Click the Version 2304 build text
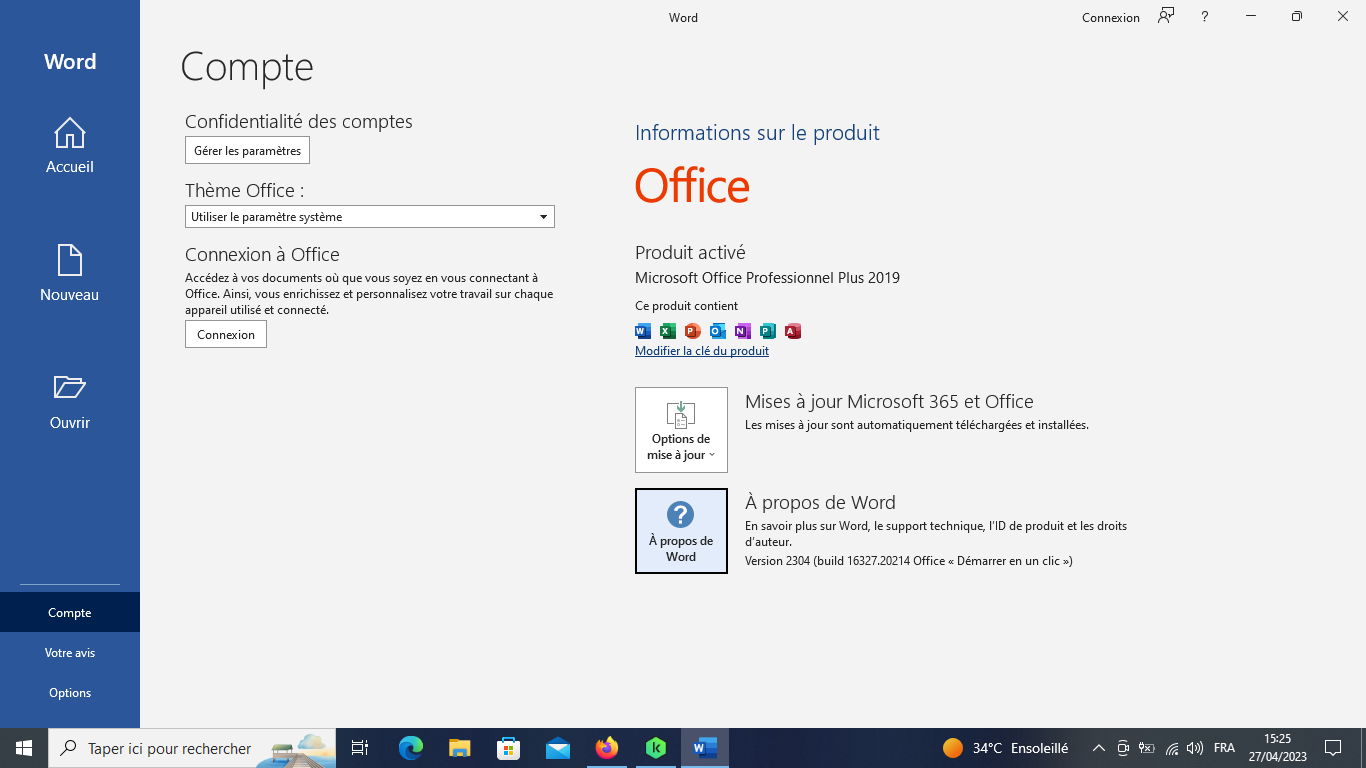The height and width of the screenshot is (768, 1366). (x=909, y=561)
